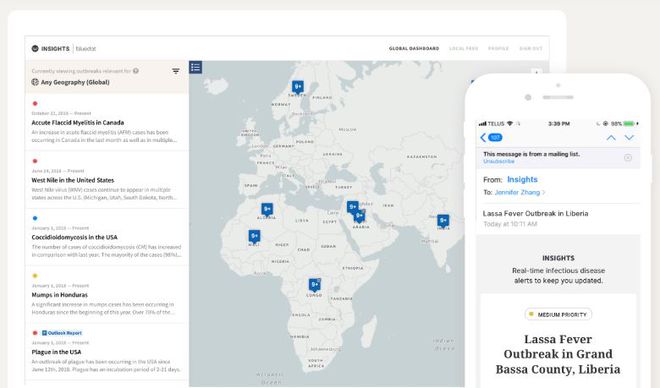Click the help icon beside outbreaks relevance text
The image size is (660, 388).
136,71
